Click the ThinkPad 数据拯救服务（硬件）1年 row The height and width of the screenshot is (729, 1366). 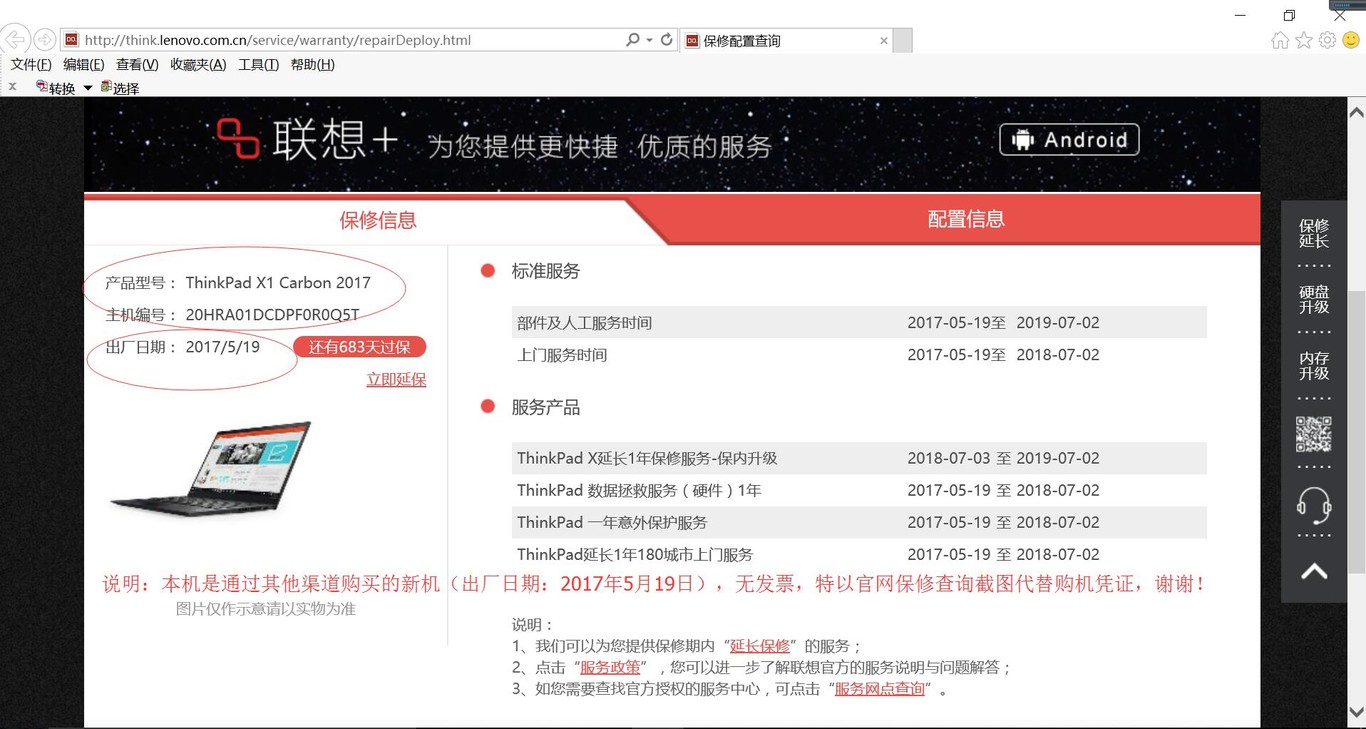coord(859,490)
